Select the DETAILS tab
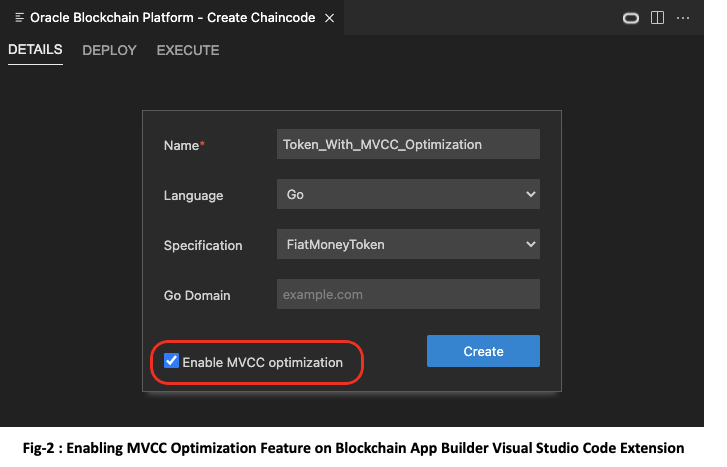The height and width of the screenshot is (467, 727). coord(35,50)
